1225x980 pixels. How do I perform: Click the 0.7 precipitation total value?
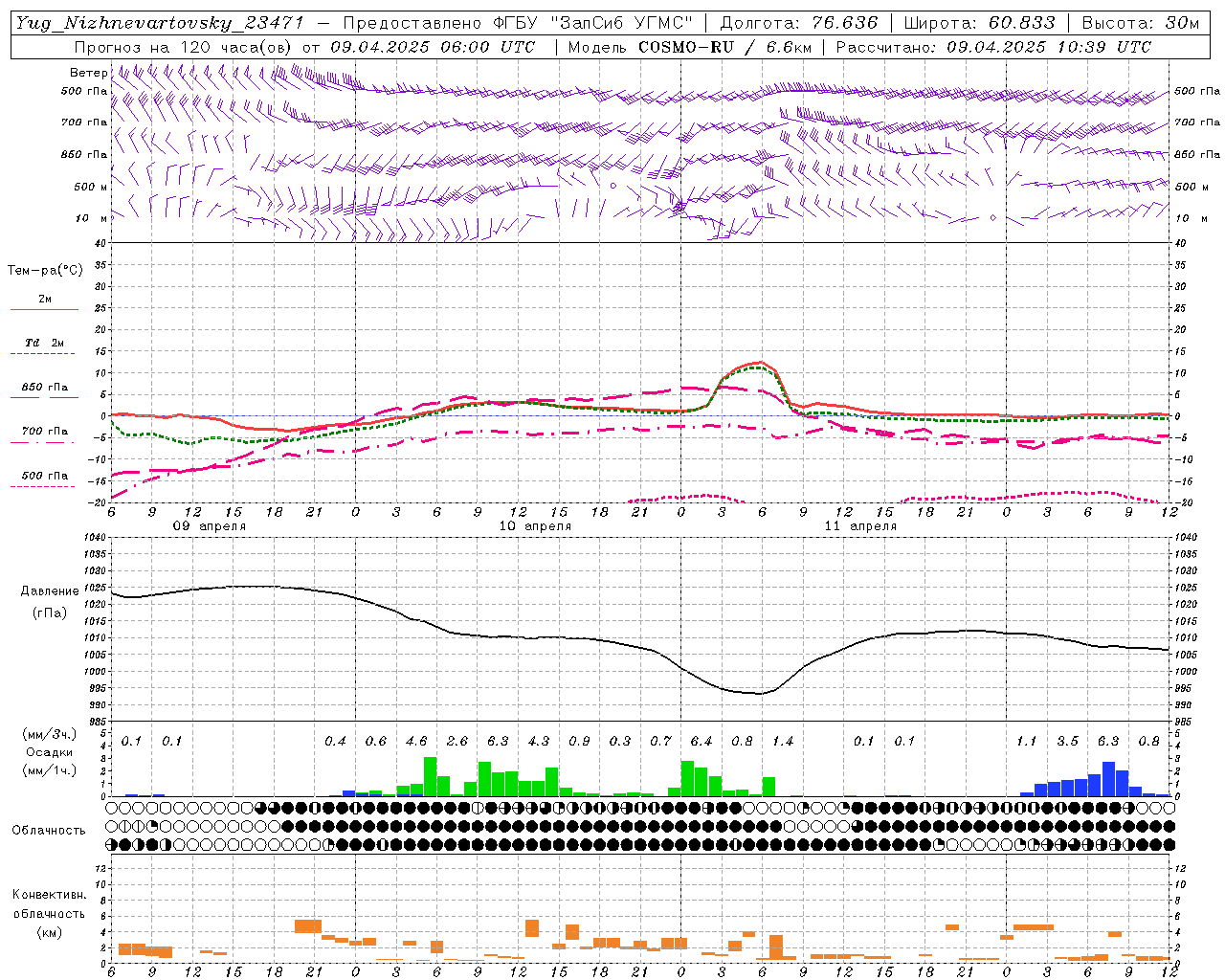click(660, 742)
